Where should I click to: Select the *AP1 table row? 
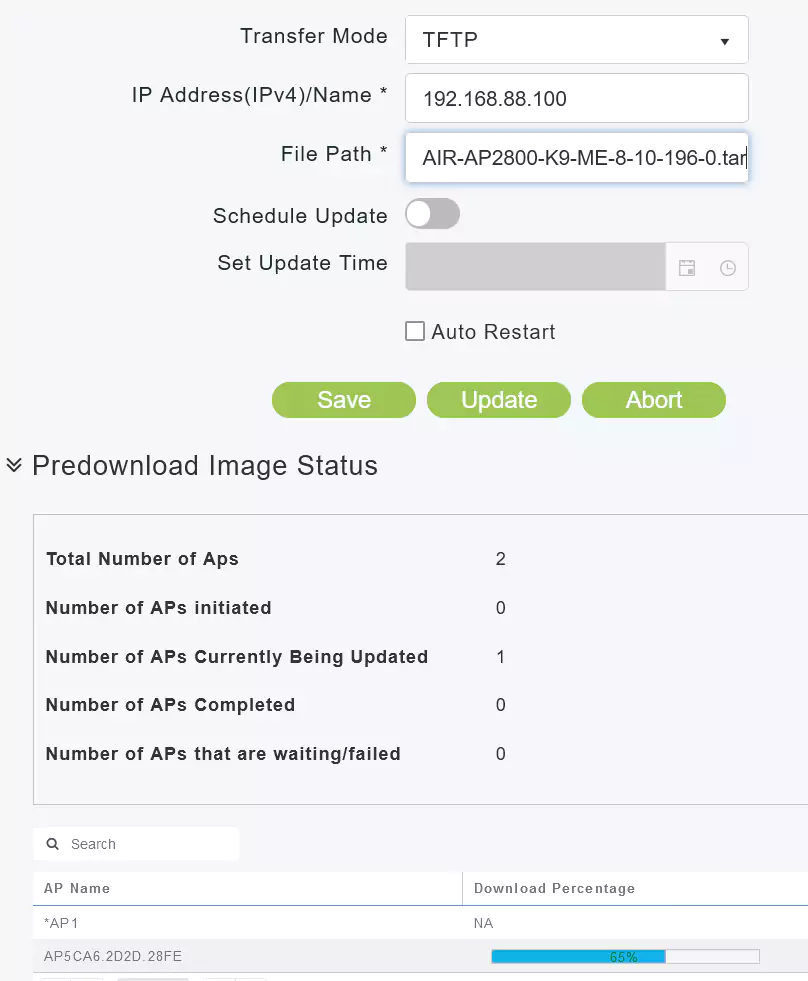point(63,923)
